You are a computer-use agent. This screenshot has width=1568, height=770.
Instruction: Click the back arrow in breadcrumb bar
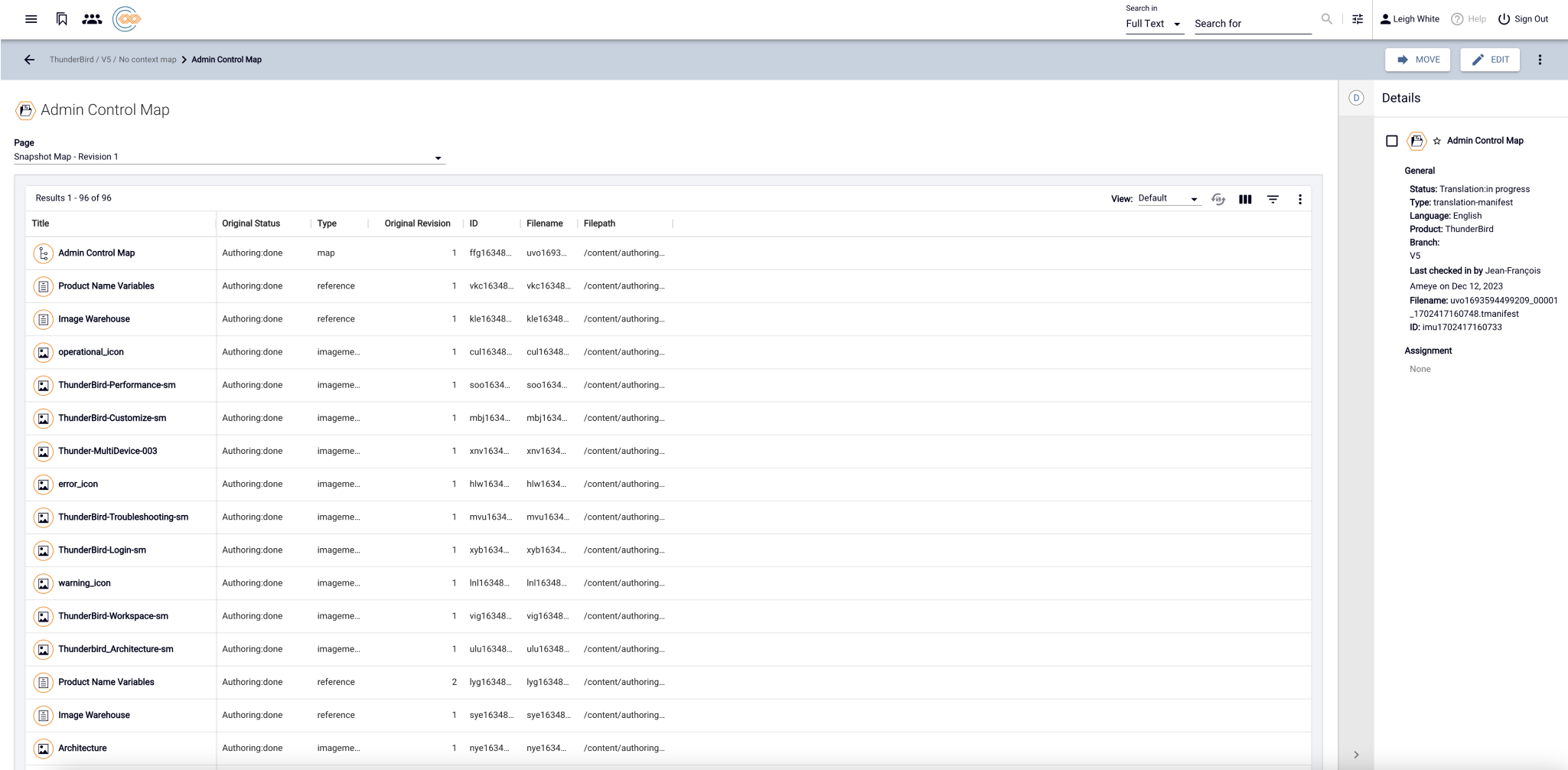29,60
